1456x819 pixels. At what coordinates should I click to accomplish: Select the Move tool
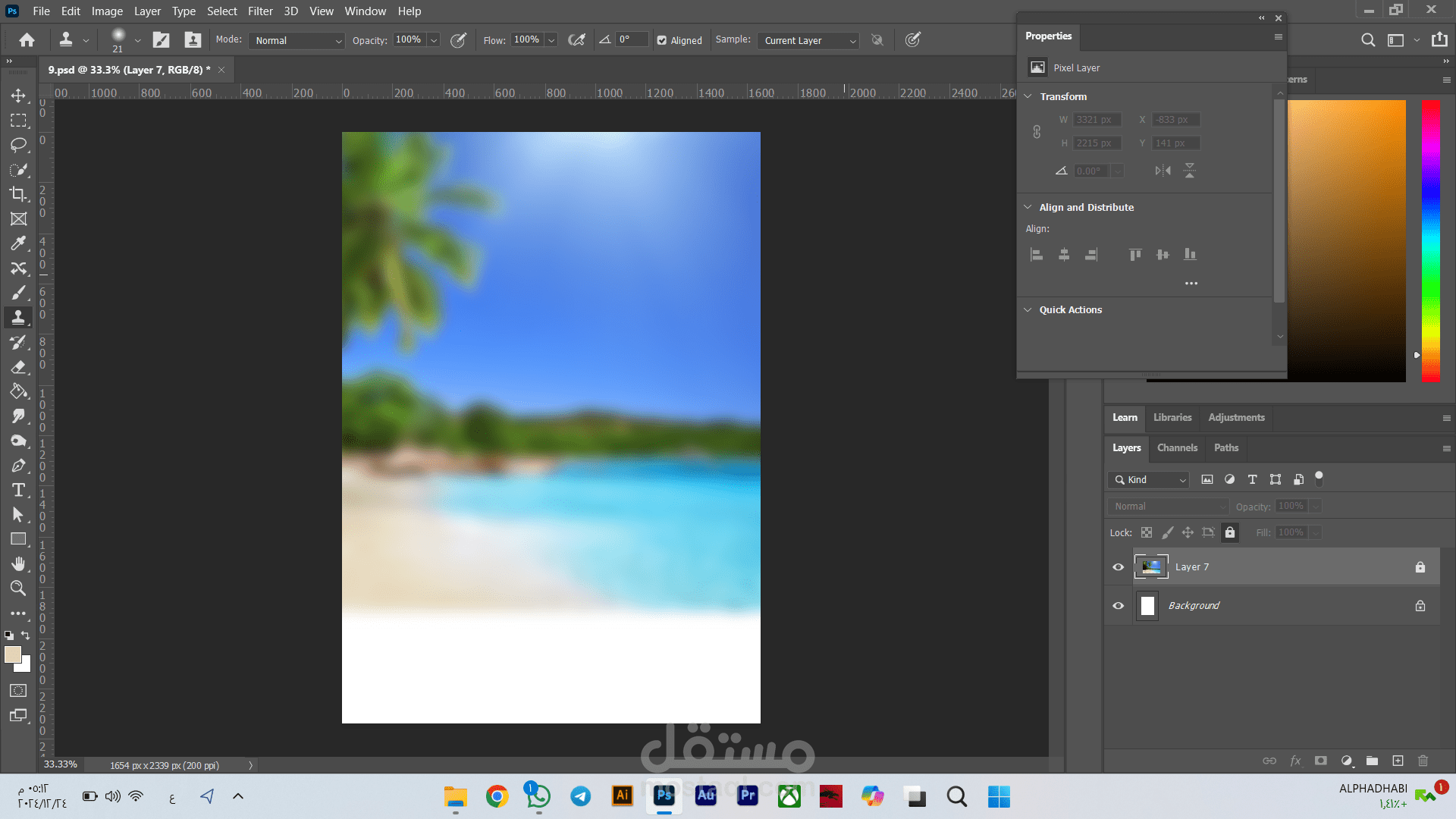[x=18, y=96]
